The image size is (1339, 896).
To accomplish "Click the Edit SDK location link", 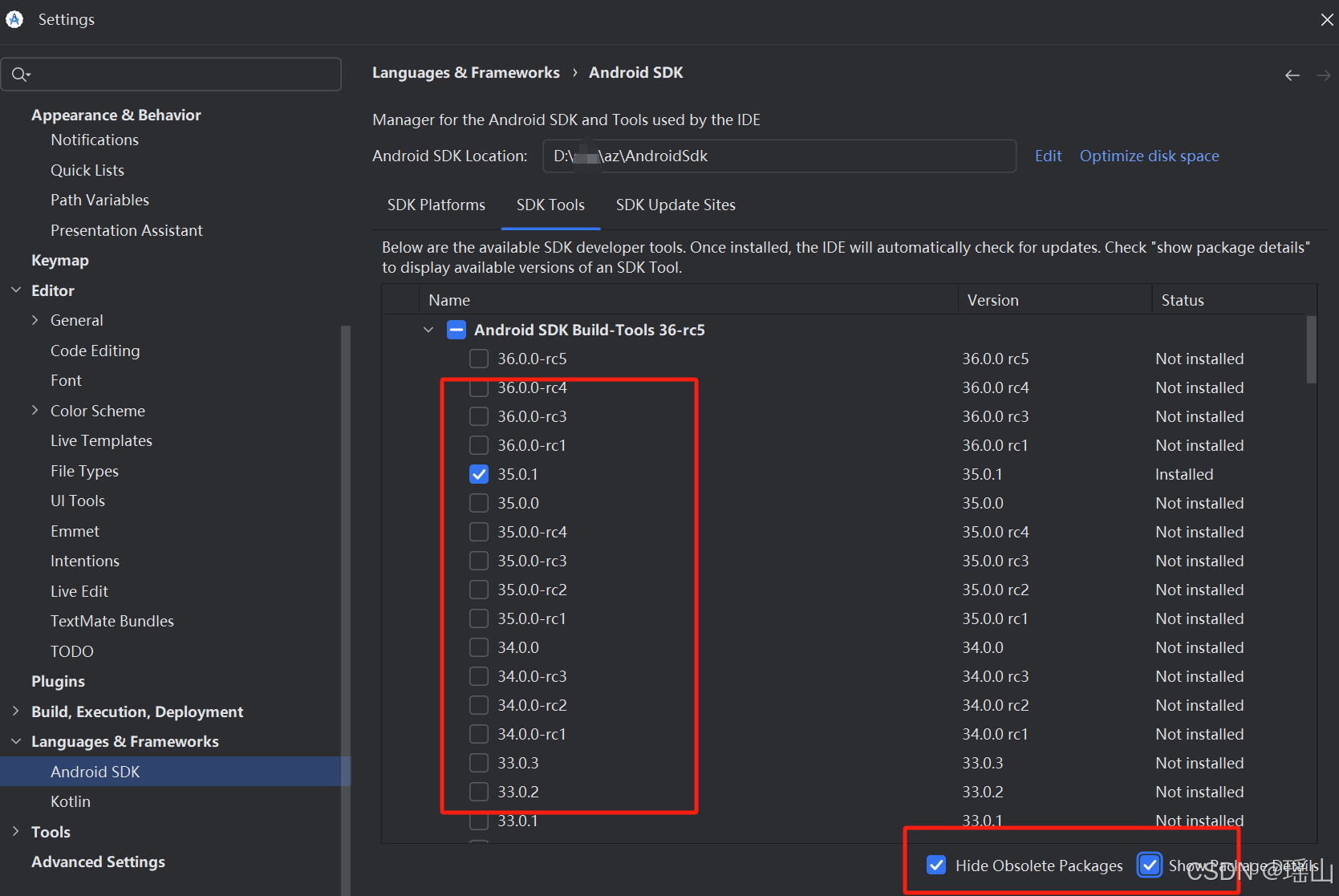I will (x=1048, y=156).
